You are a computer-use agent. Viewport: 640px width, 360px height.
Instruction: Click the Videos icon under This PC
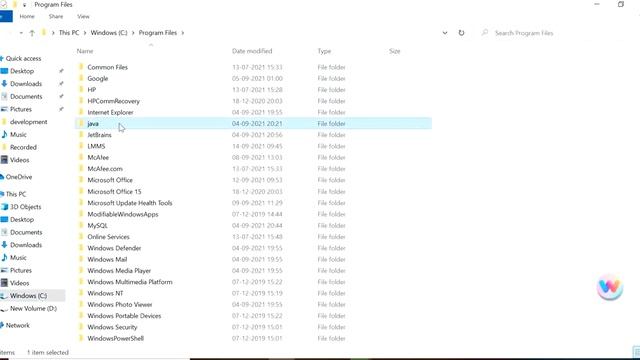pos(4,283)
